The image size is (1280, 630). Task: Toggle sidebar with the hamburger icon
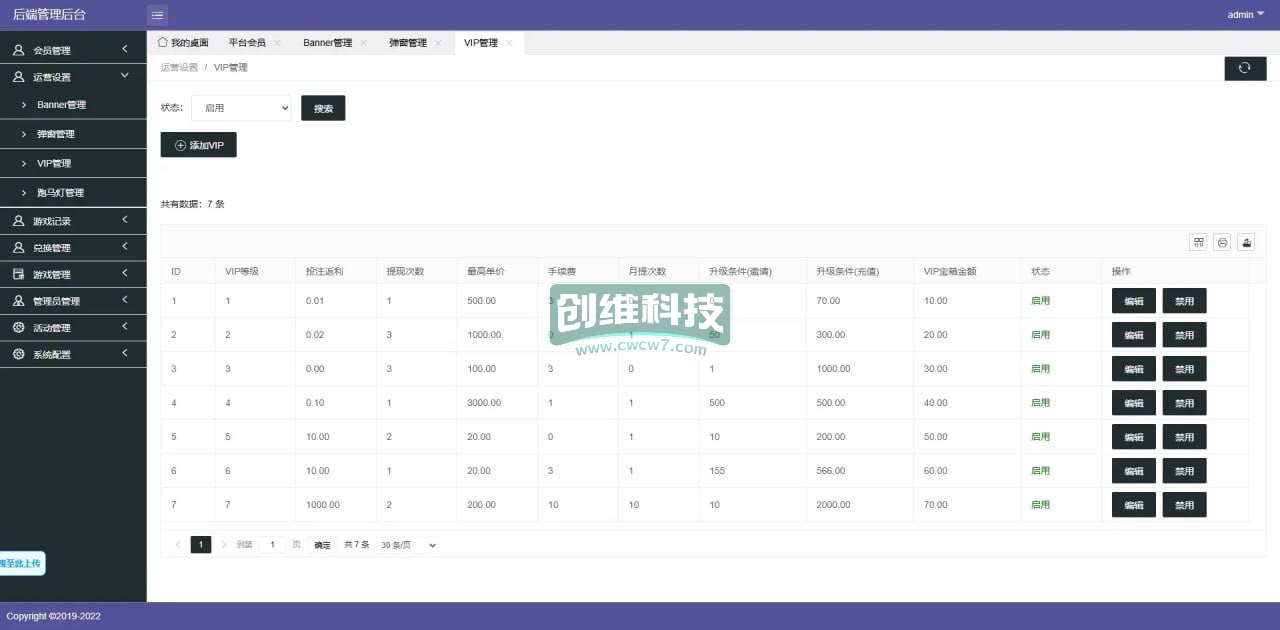(158, 15)
